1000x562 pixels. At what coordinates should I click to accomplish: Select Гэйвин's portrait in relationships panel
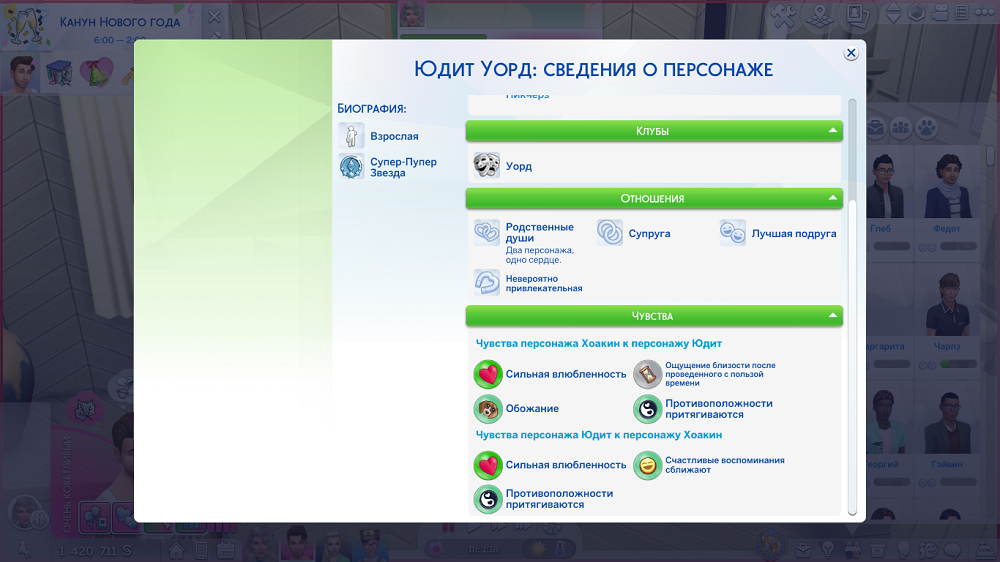[x=948, y=422]
